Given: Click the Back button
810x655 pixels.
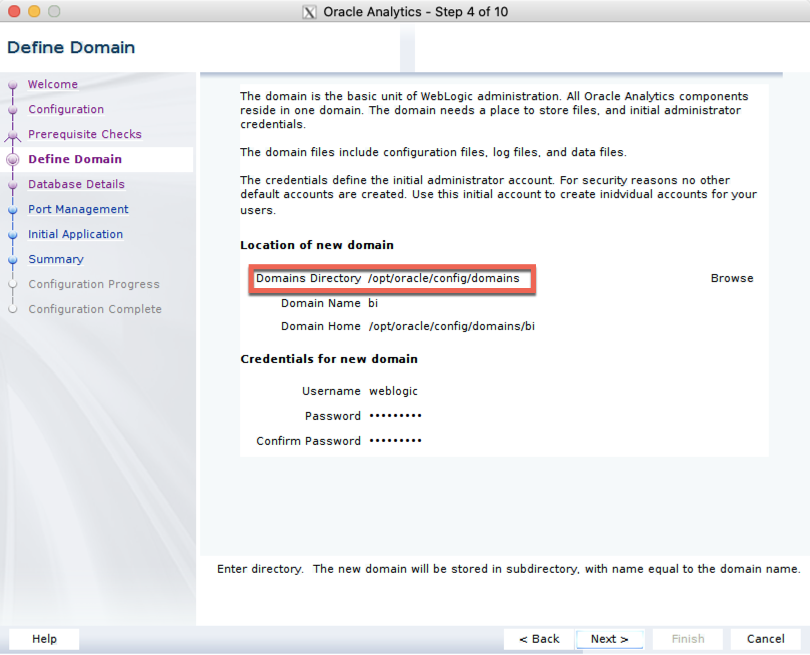Looking at the screenshot, I should [538, 639].
